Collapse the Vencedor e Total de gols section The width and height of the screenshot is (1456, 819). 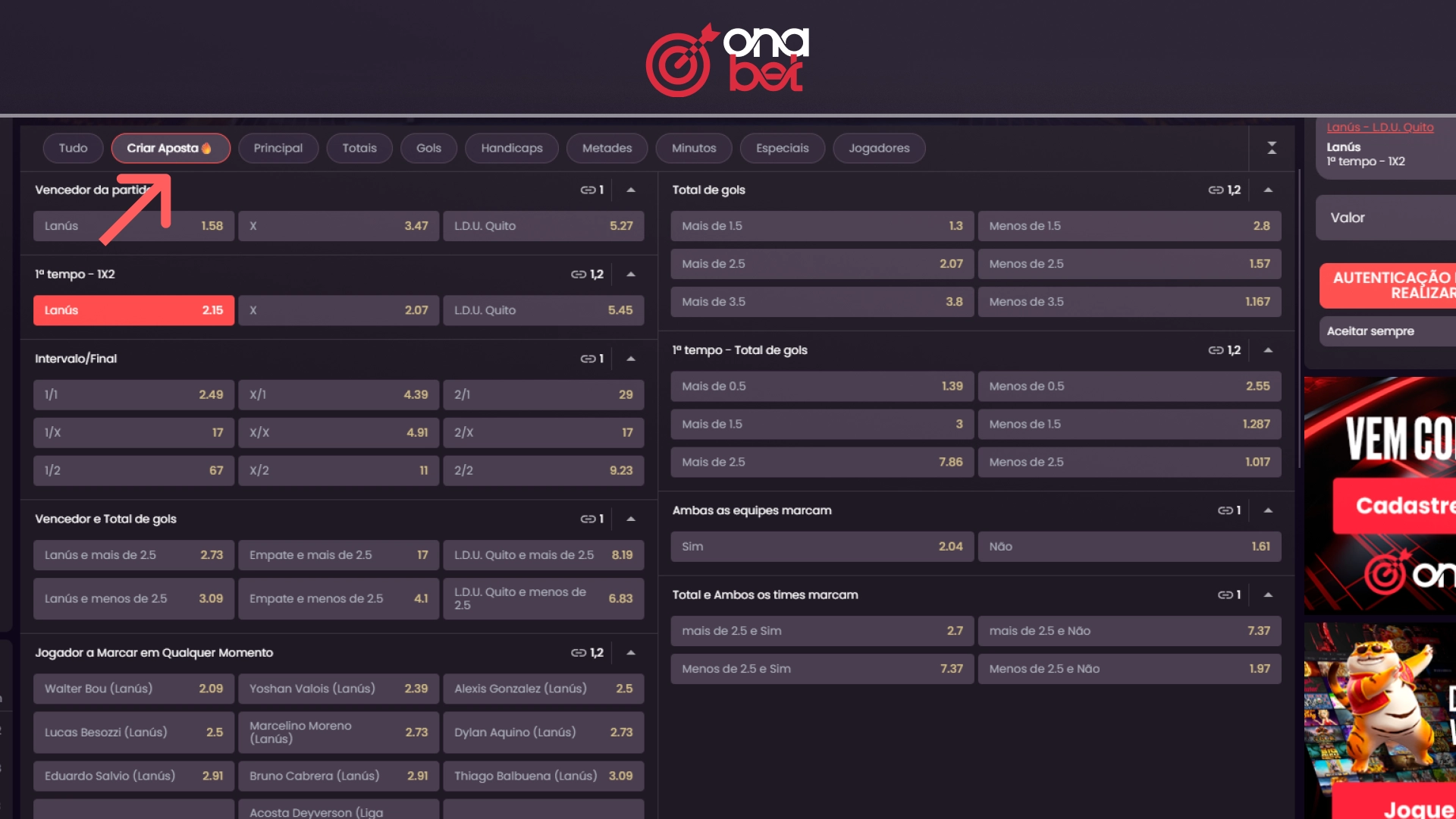click(631, 519)
